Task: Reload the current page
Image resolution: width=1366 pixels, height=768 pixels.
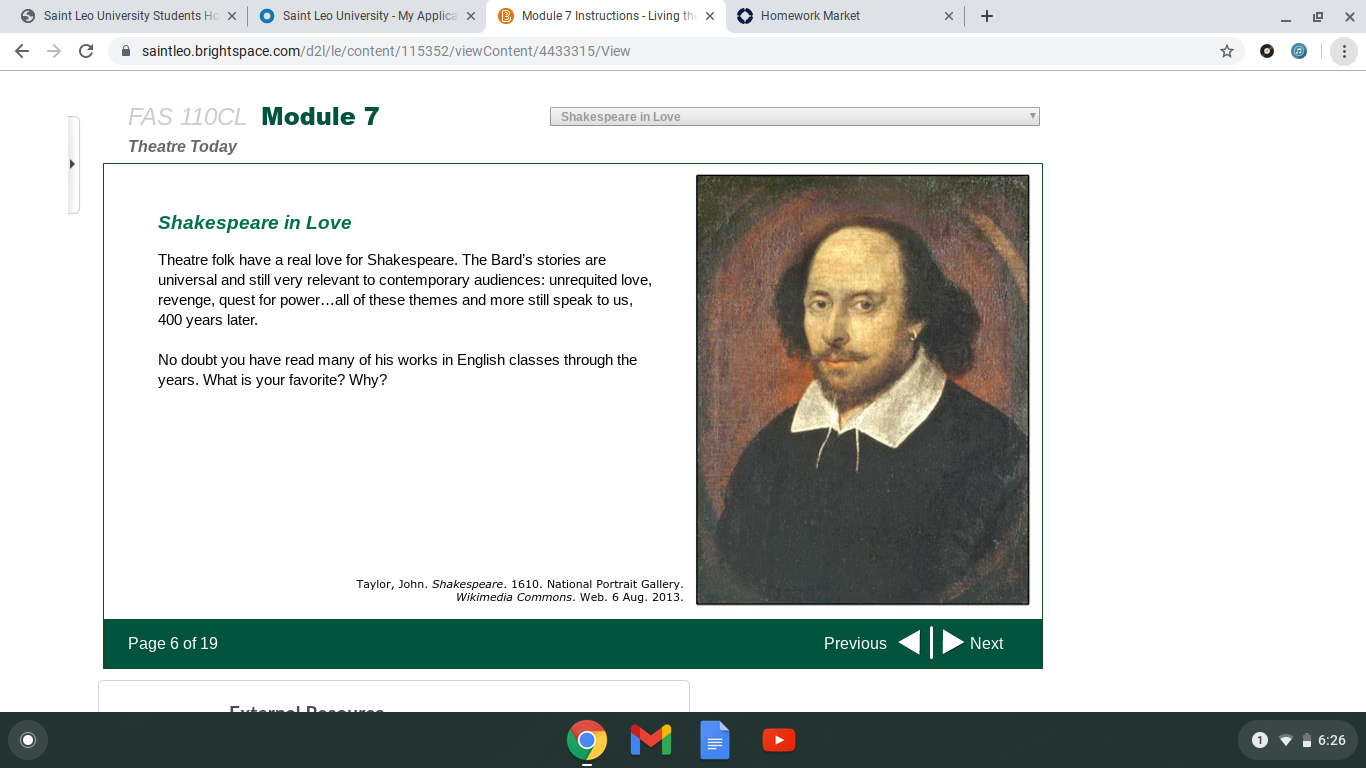Action: (x=86, y=51)
